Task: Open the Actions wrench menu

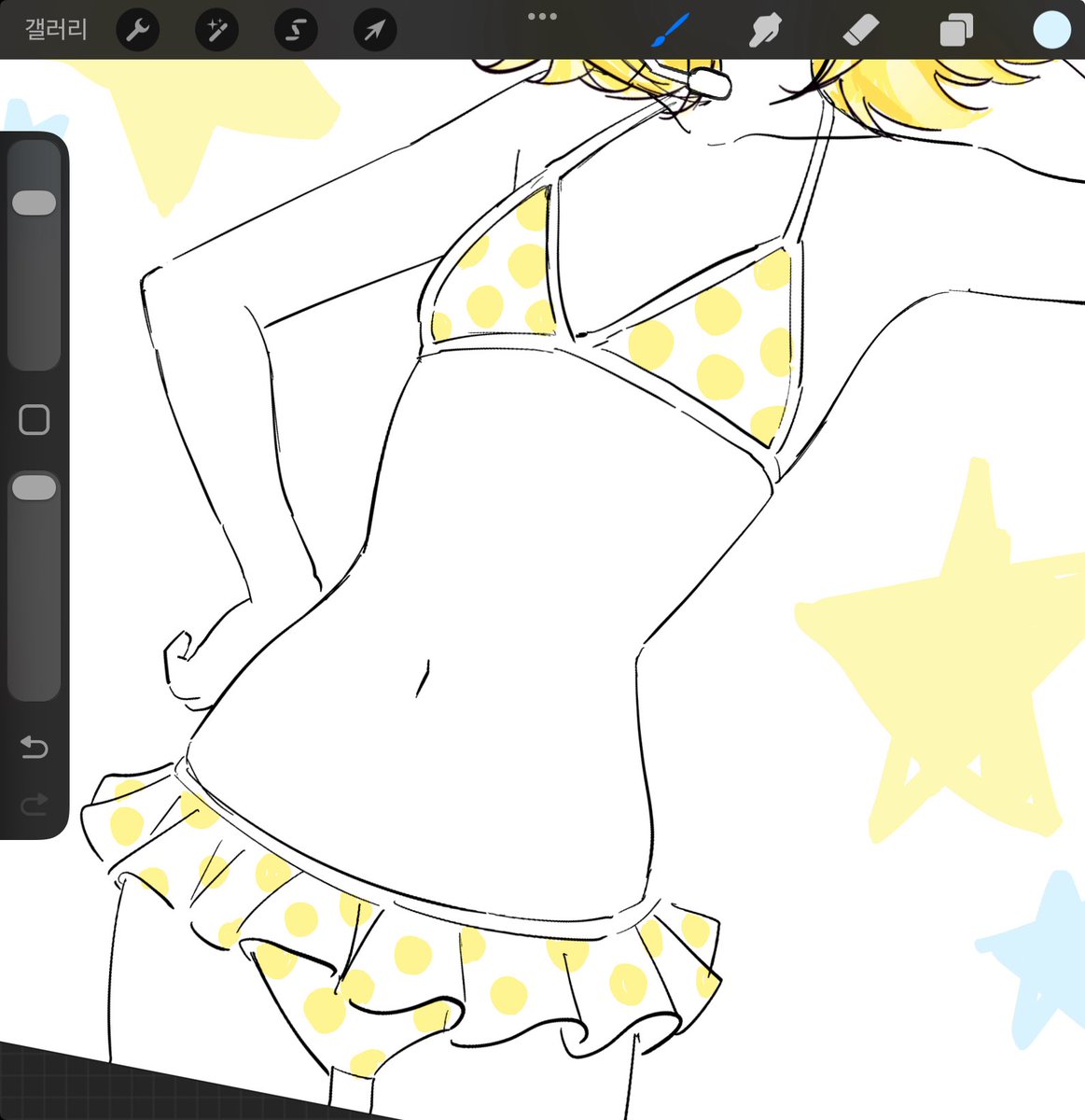Action: point(137,31)
